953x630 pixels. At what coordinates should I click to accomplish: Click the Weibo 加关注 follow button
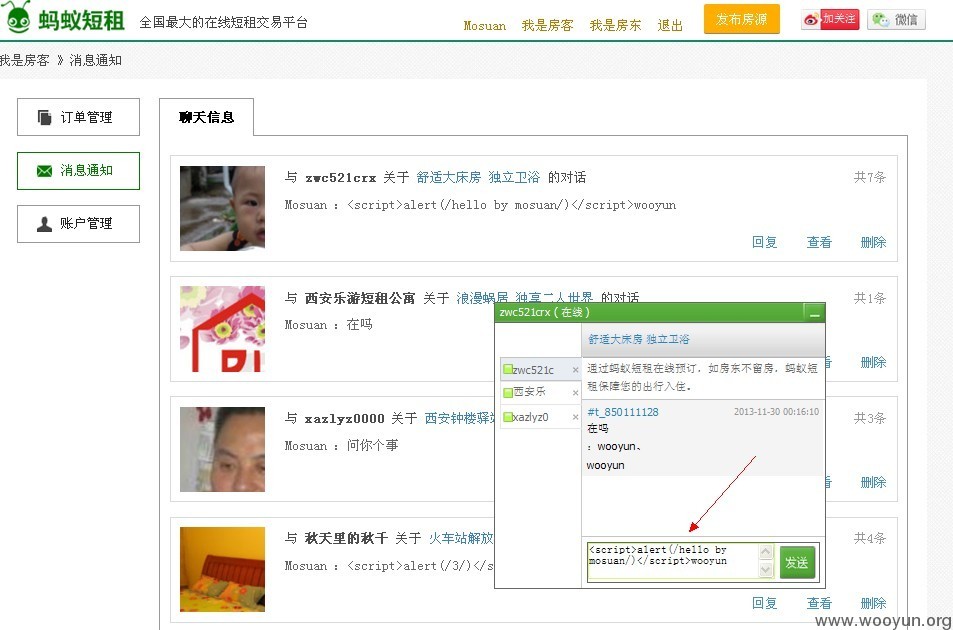point(830,19)
